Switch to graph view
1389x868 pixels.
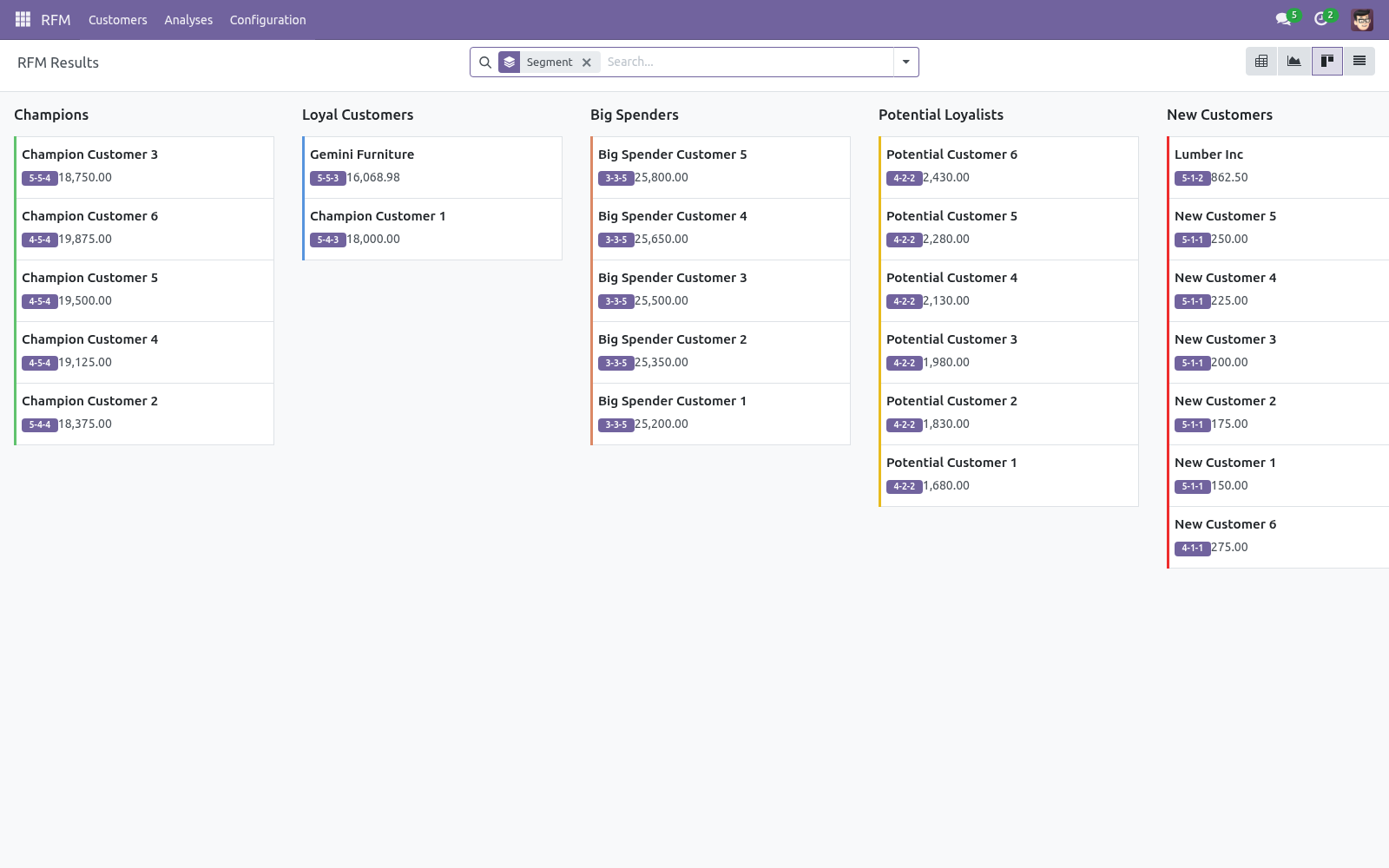1294,61
